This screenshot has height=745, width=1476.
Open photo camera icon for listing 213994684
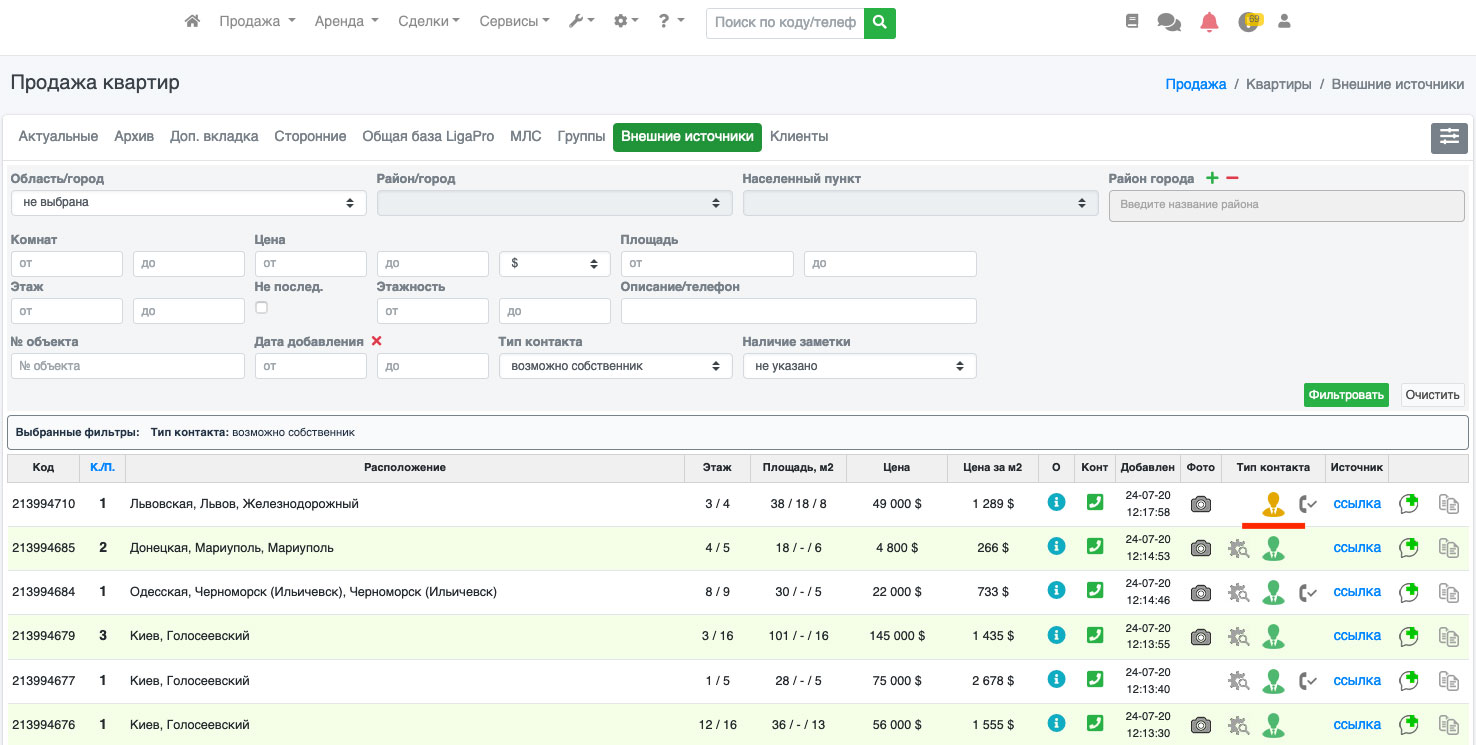1201,592
